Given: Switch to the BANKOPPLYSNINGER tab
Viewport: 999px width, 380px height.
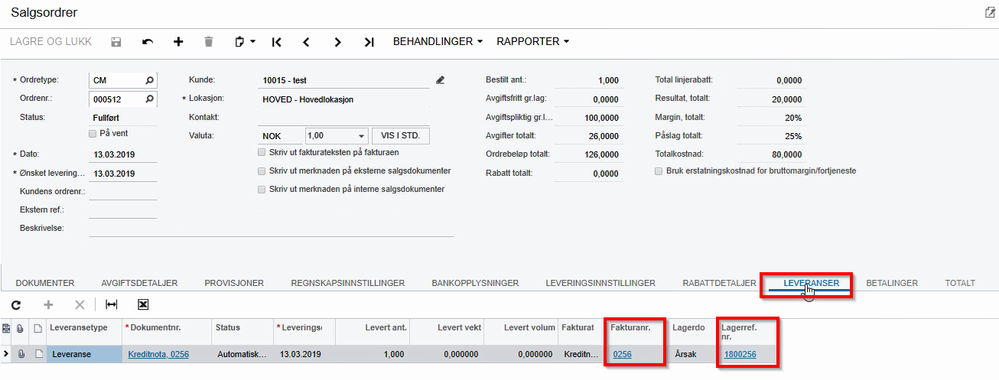Looking at the screenshot, I should [475, 283].
